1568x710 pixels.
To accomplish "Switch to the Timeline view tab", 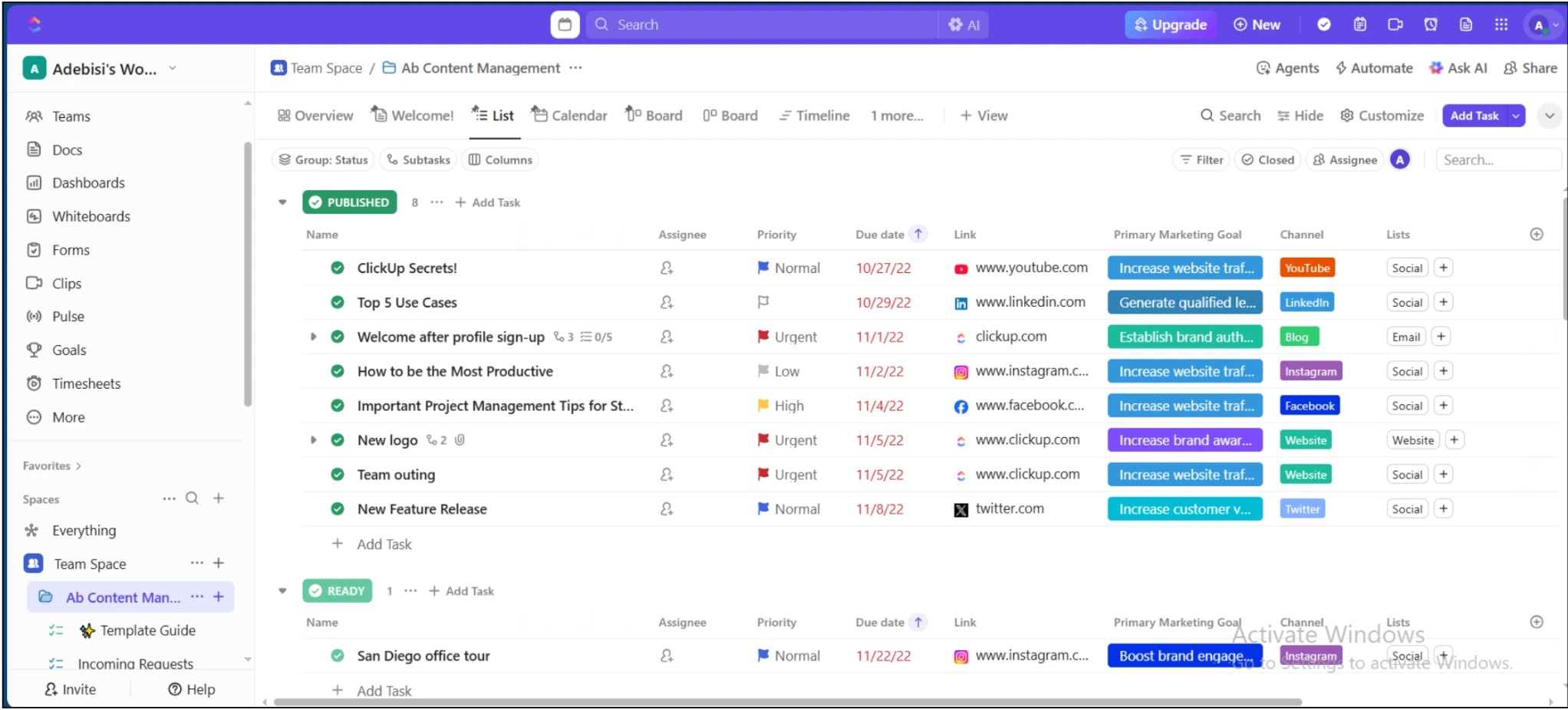I will coord(821,115).
